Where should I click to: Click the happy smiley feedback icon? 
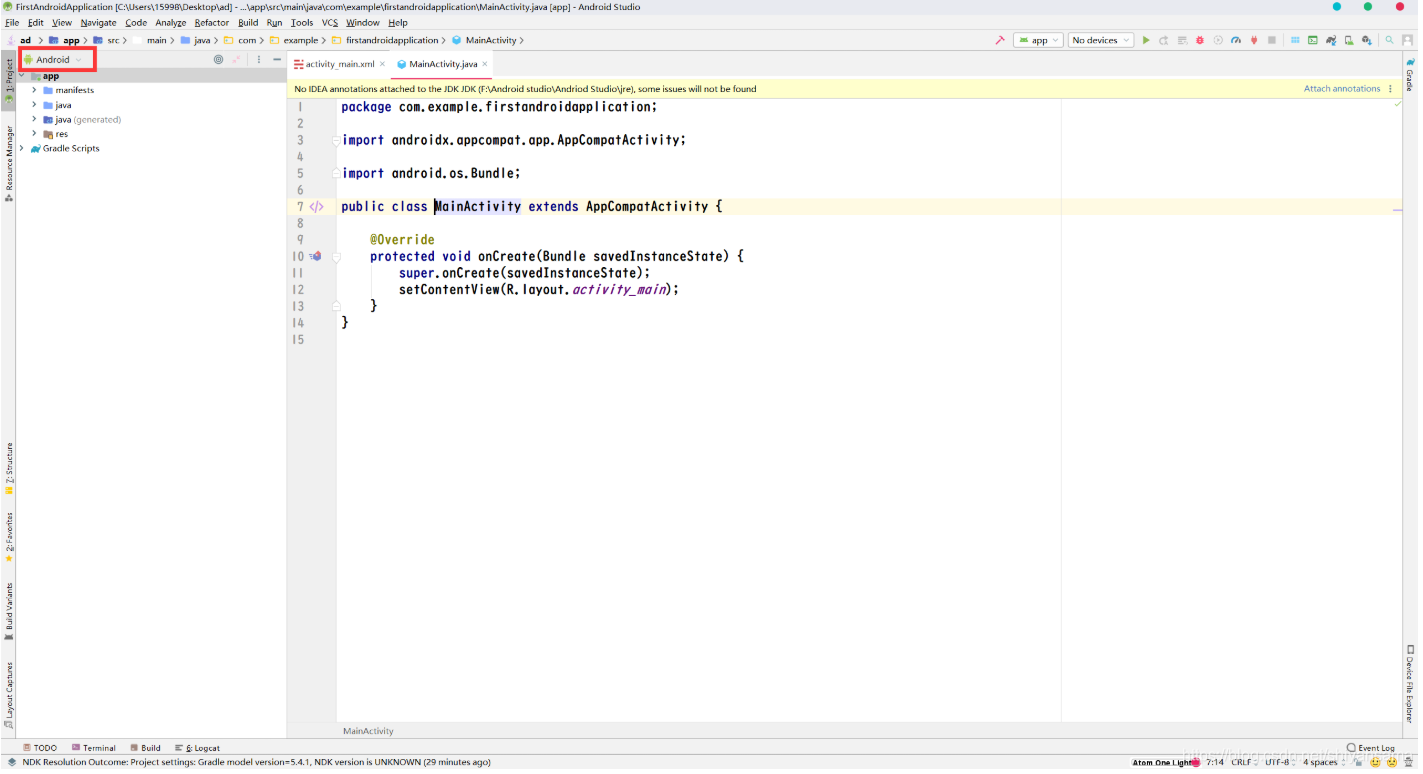click(x=1375, y=762)
